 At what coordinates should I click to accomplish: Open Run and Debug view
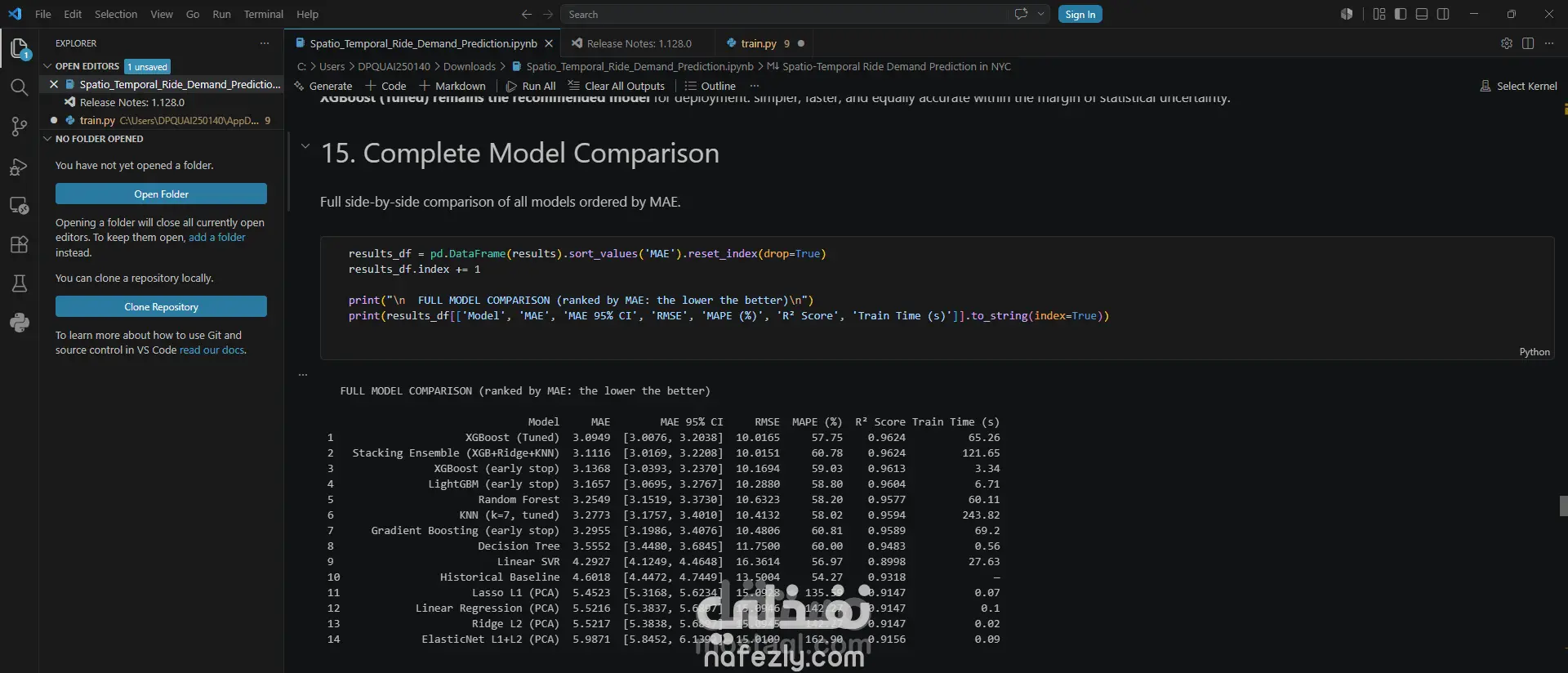click(20, 166)
